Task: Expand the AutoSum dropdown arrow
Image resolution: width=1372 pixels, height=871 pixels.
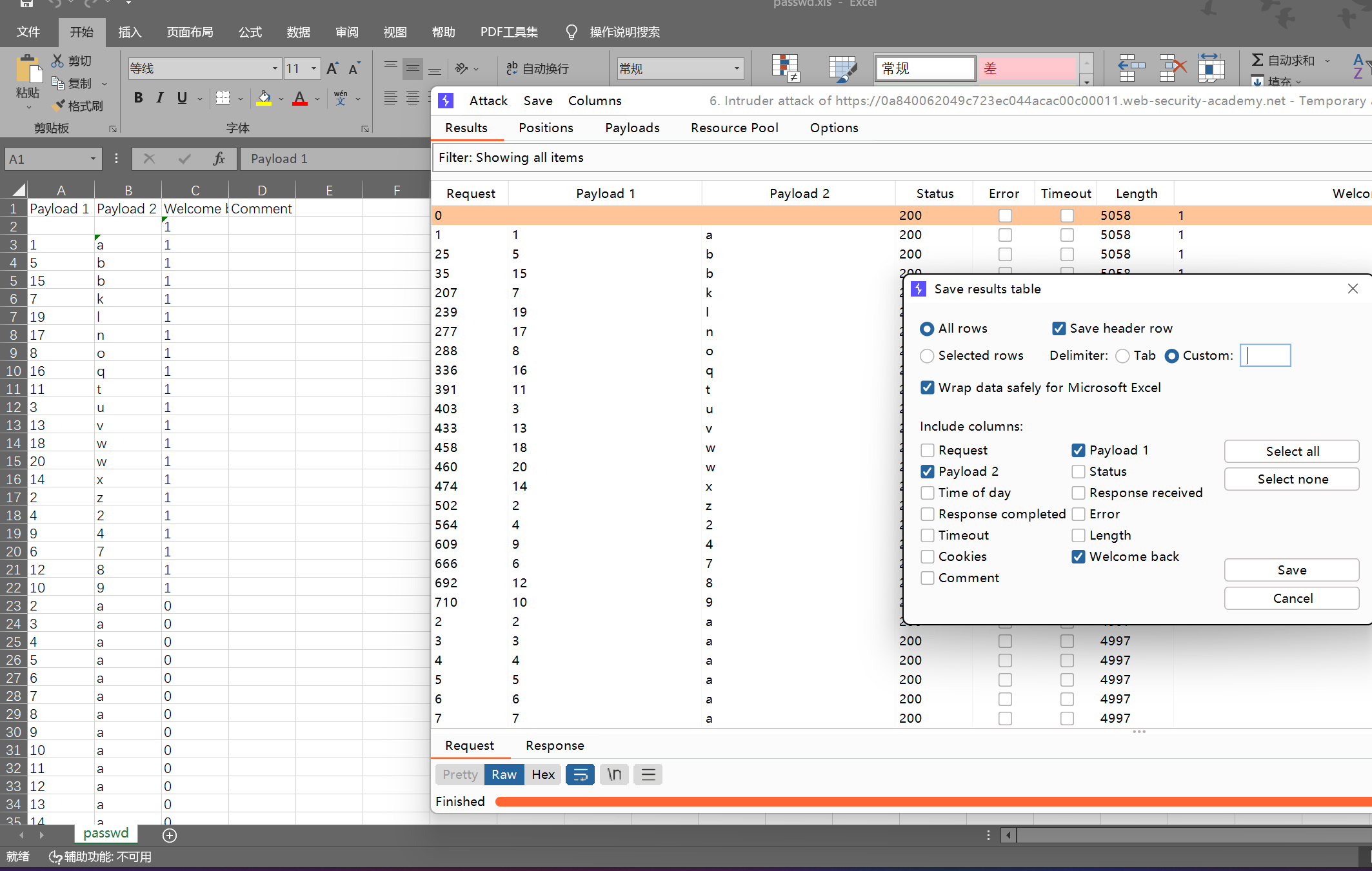Action: [x=1327, y=61]
